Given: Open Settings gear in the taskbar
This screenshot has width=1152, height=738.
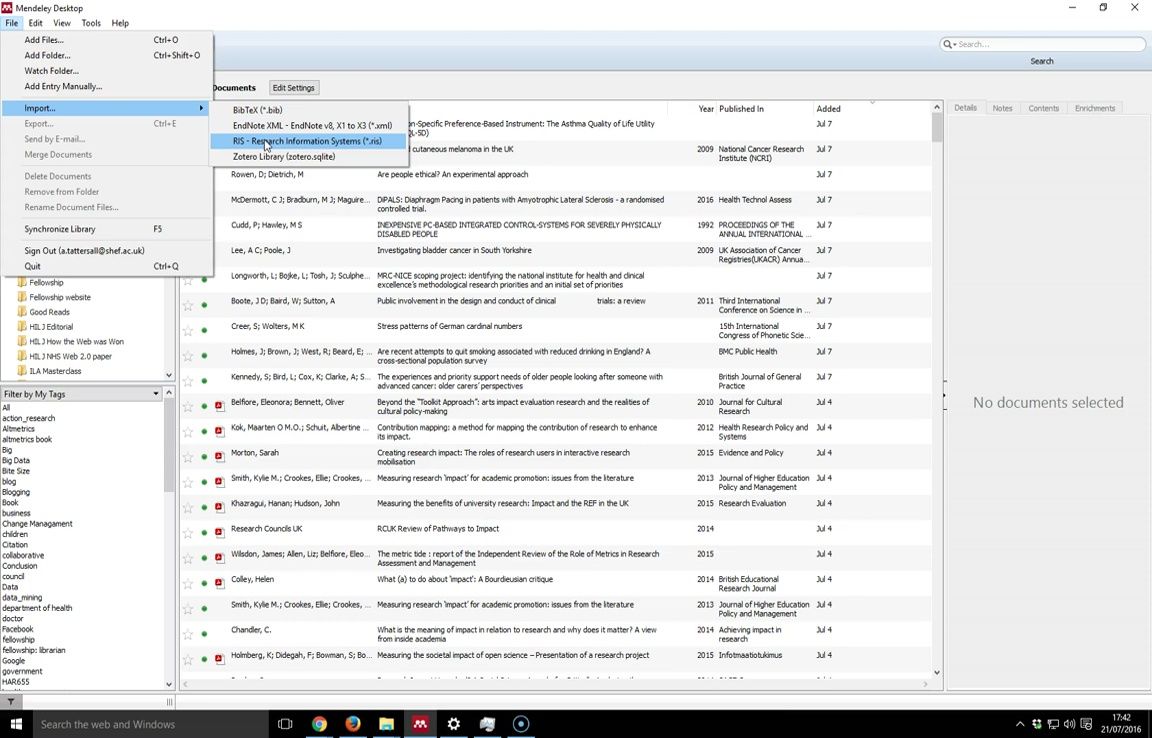Looking at the screenshot, I should (x=453, y=724).
